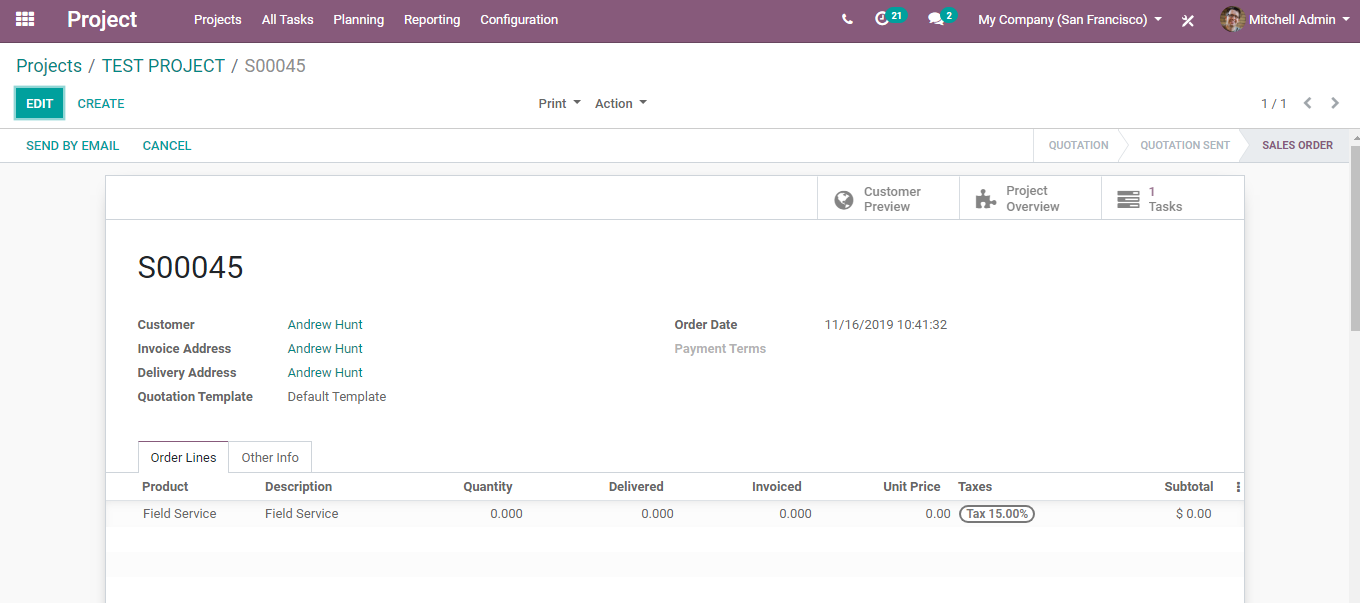Open the Projects menu
The width and height of the screenshot is (1360, 603).
[218, 19]
